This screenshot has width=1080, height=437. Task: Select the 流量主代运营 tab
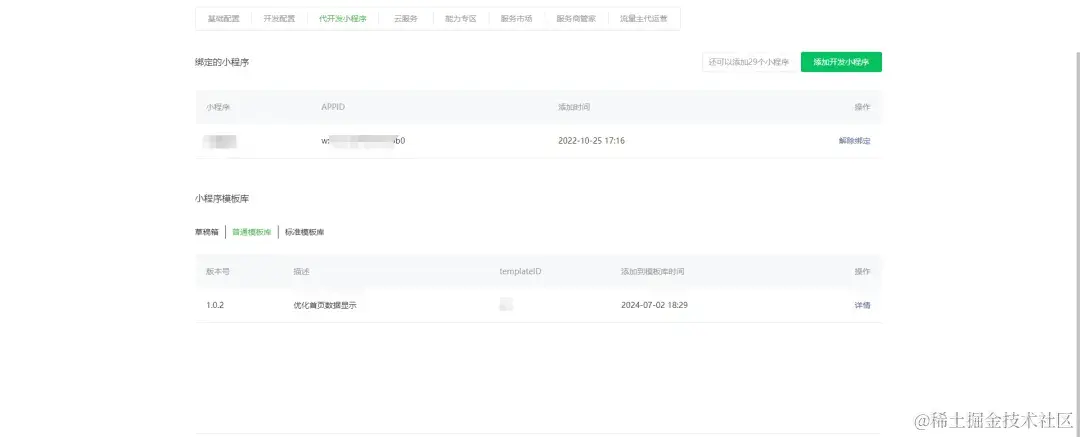pyautogui.click(x=644, y=19)
